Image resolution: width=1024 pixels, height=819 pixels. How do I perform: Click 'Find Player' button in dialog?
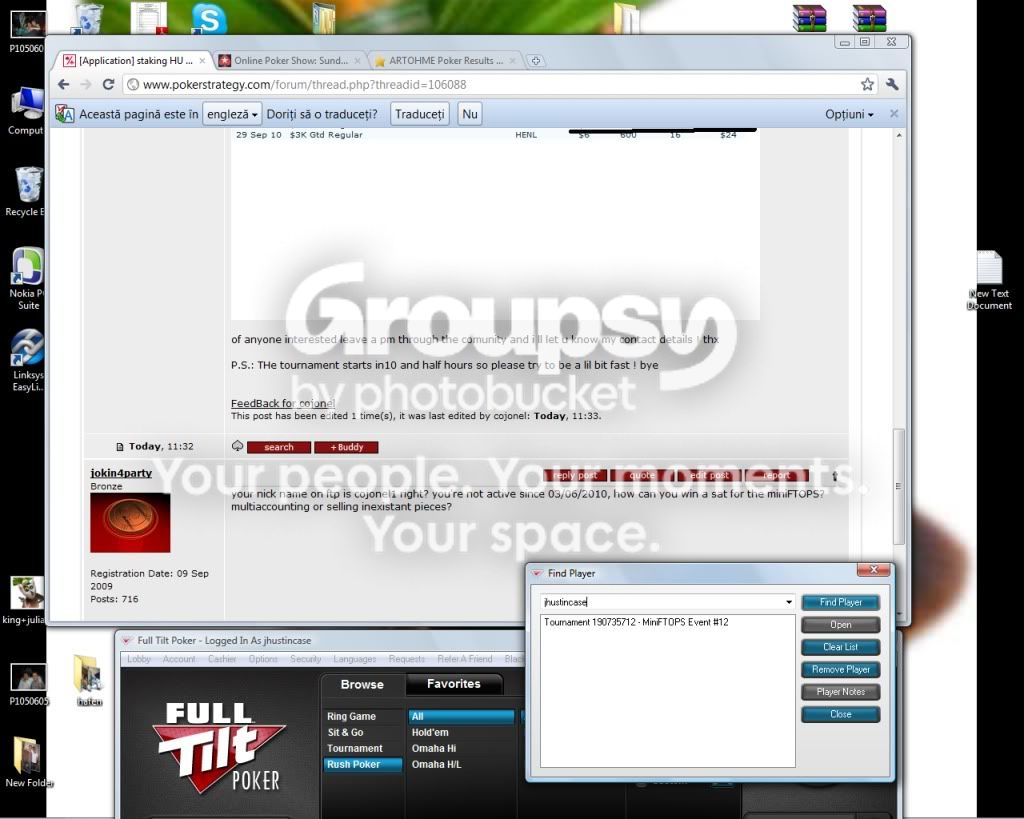point(840,602)
